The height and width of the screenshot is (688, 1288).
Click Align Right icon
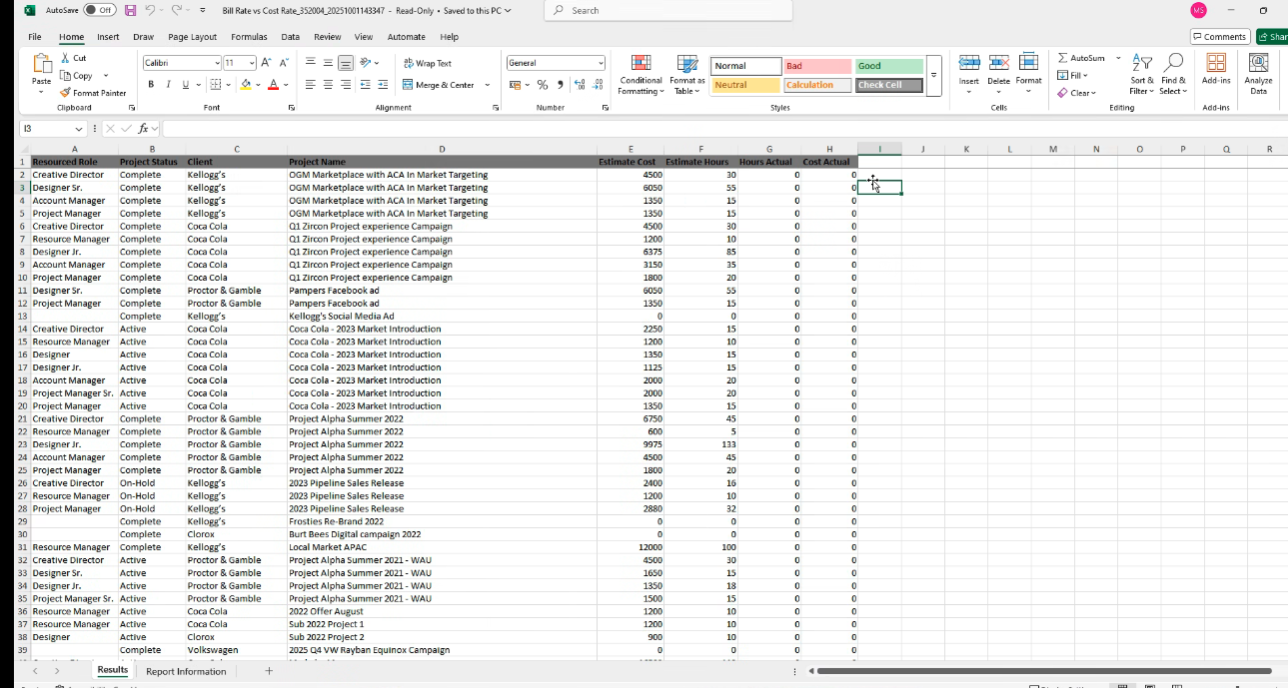(x=345, y=85)
